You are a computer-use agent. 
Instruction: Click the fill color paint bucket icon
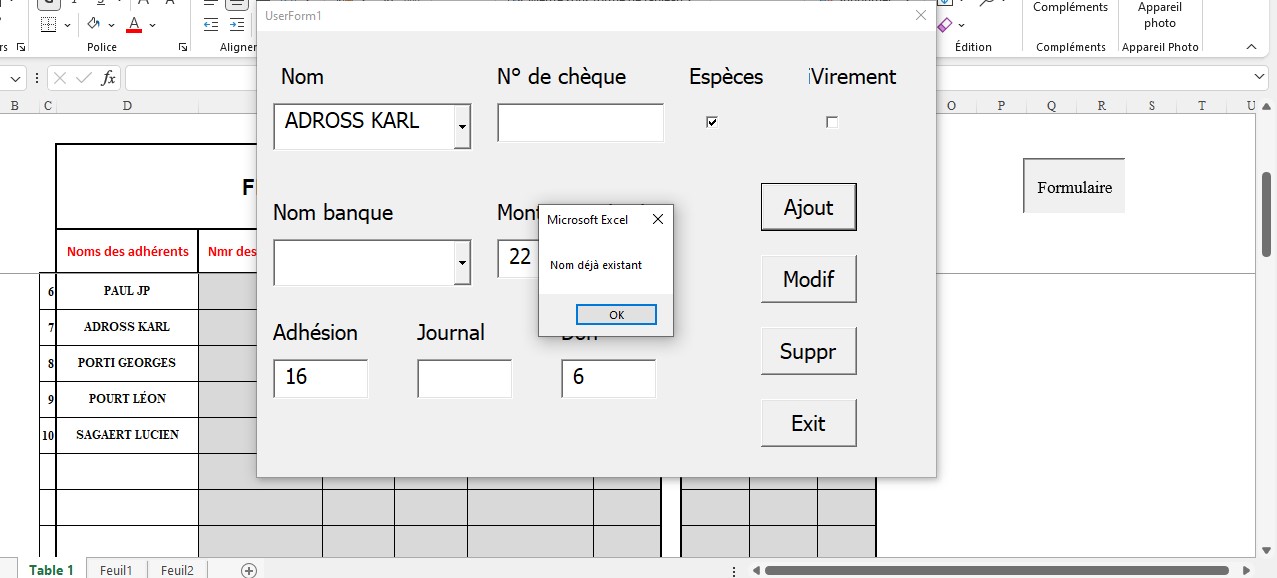click(94, 24)
